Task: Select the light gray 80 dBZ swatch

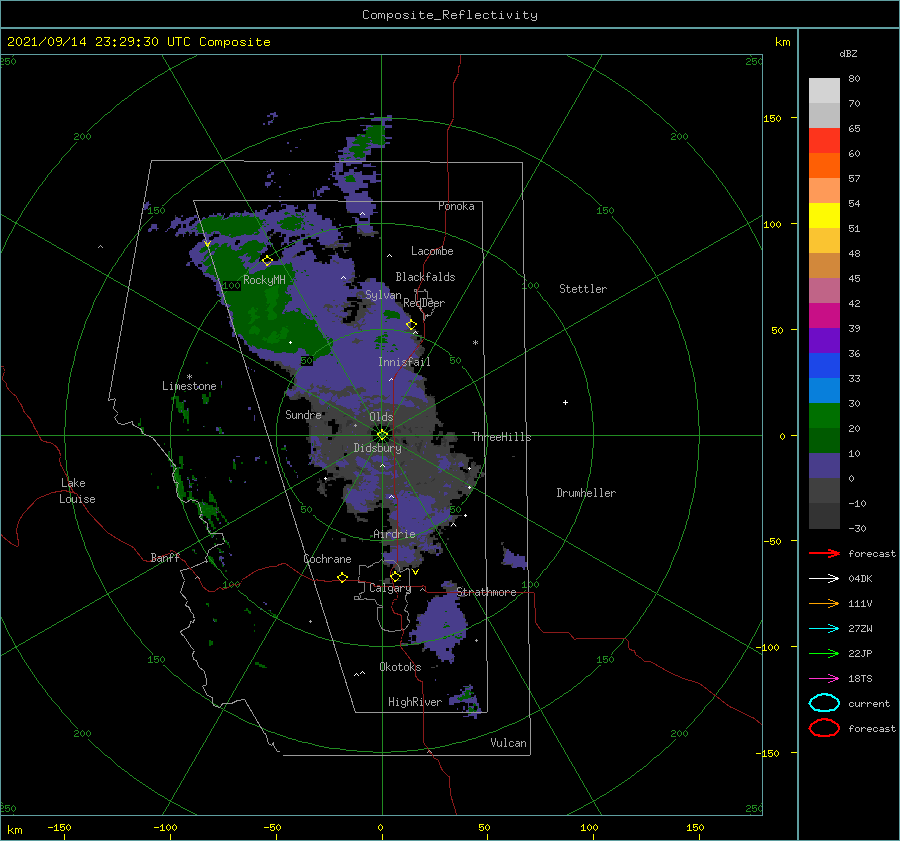Action: click(x=824, y=90)
